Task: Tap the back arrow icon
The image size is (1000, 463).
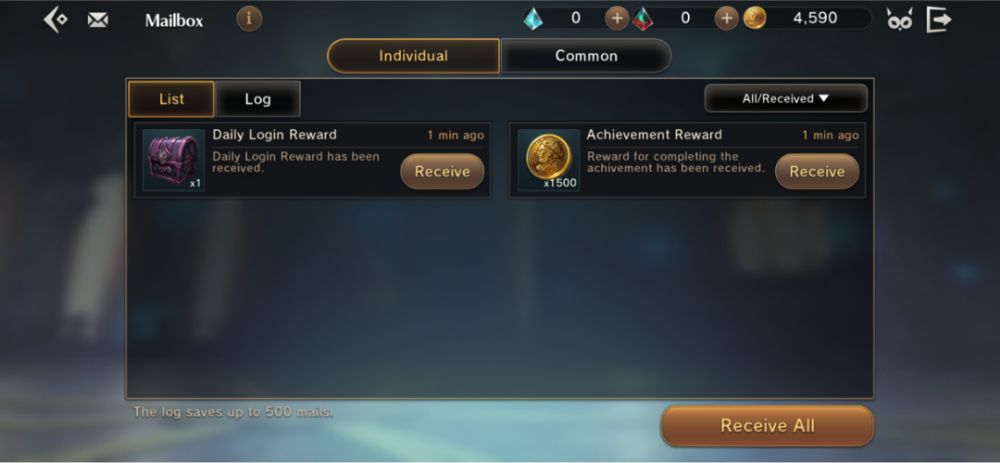Action: tap(55, 20)
